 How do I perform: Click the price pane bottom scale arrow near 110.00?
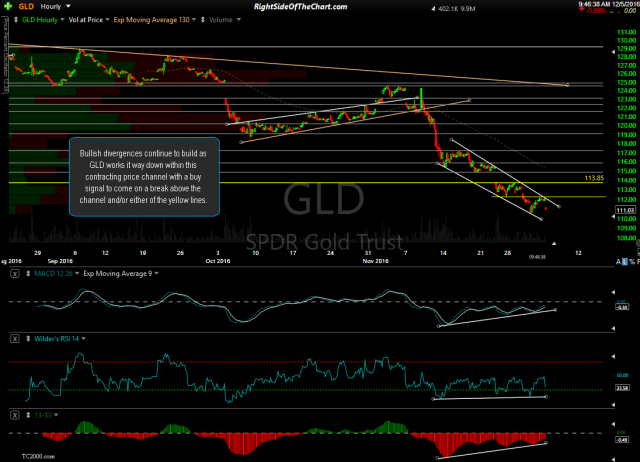coord(613,217)
